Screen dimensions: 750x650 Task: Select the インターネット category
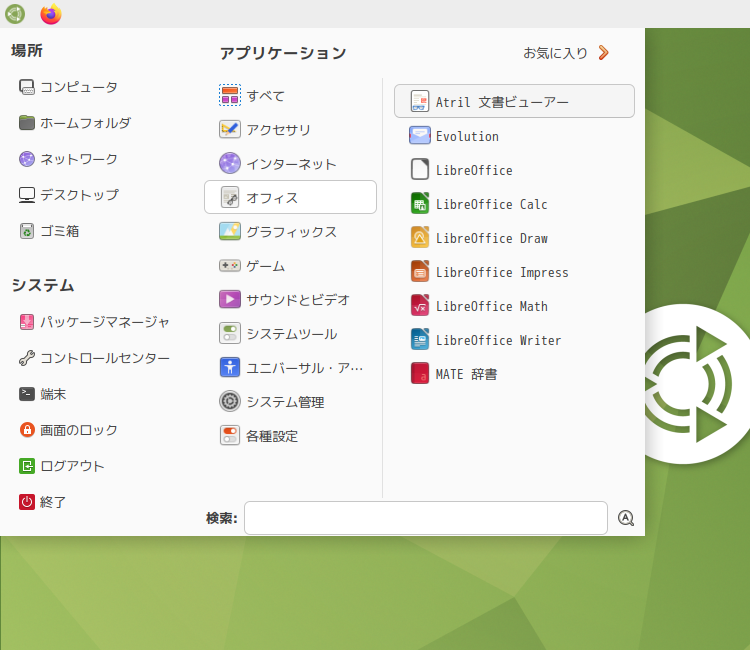point(290,164)
